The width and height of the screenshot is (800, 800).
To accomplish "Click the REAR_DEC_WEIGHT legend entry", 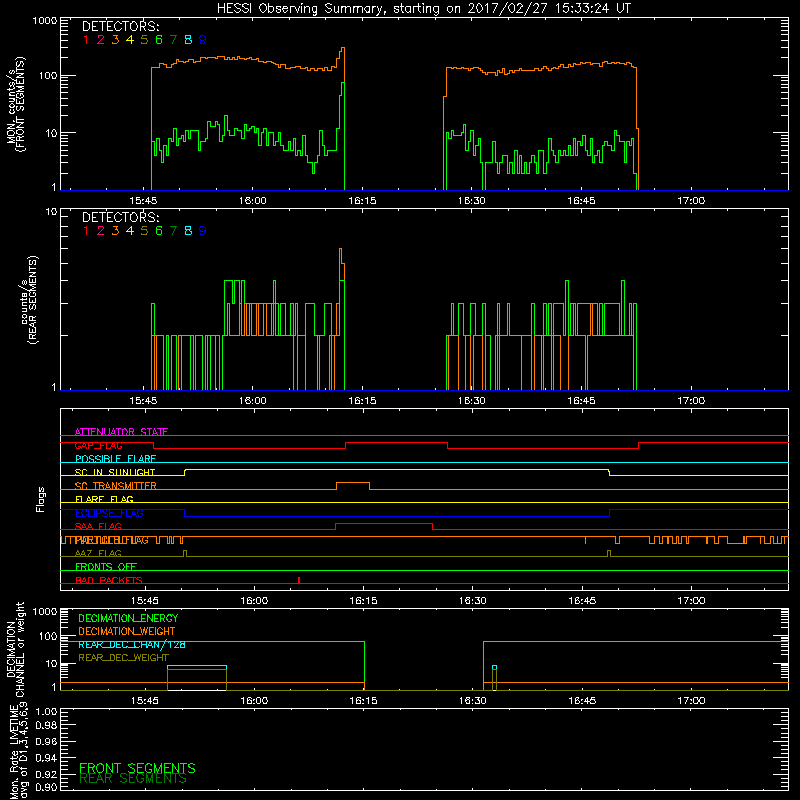I will pyautogui.click(x=123, y=658).
